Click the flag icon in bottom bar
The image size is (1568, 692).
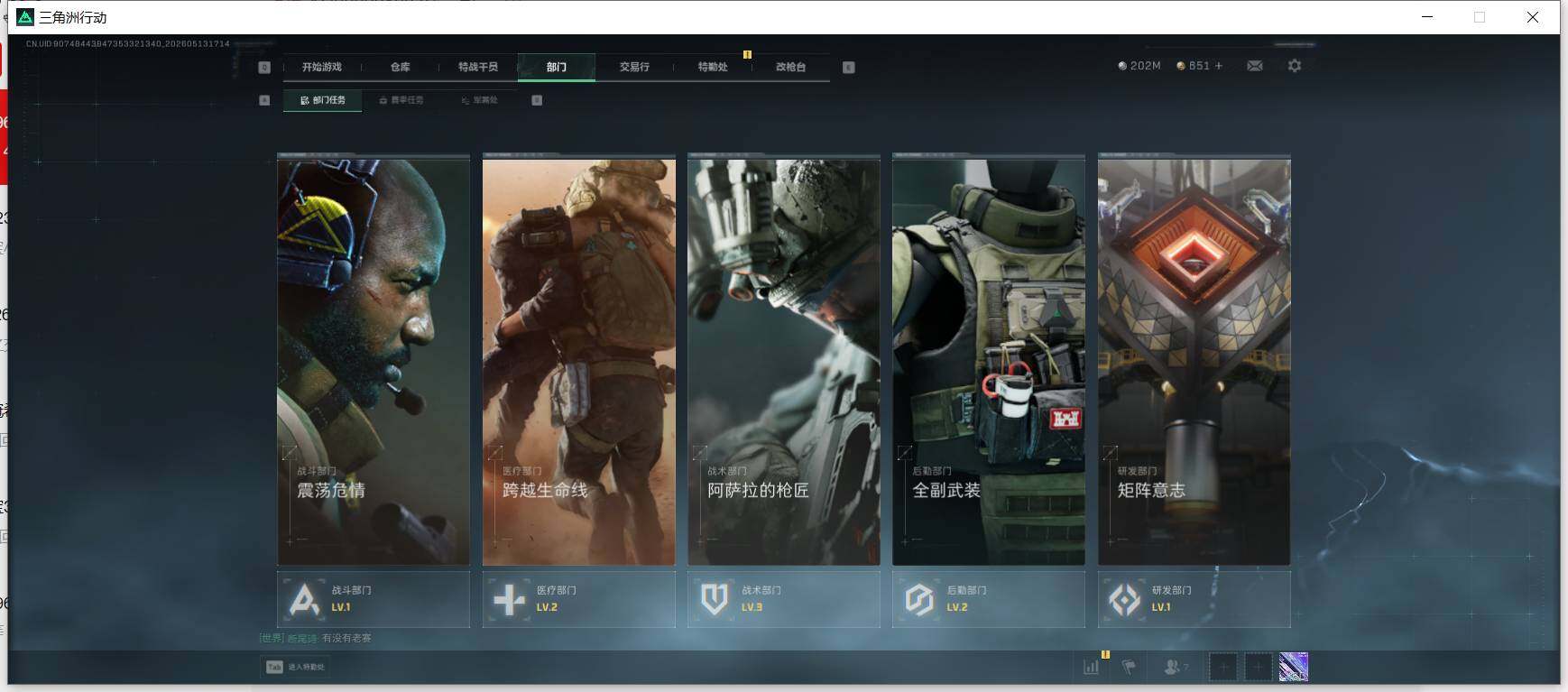click(1129, 667)
